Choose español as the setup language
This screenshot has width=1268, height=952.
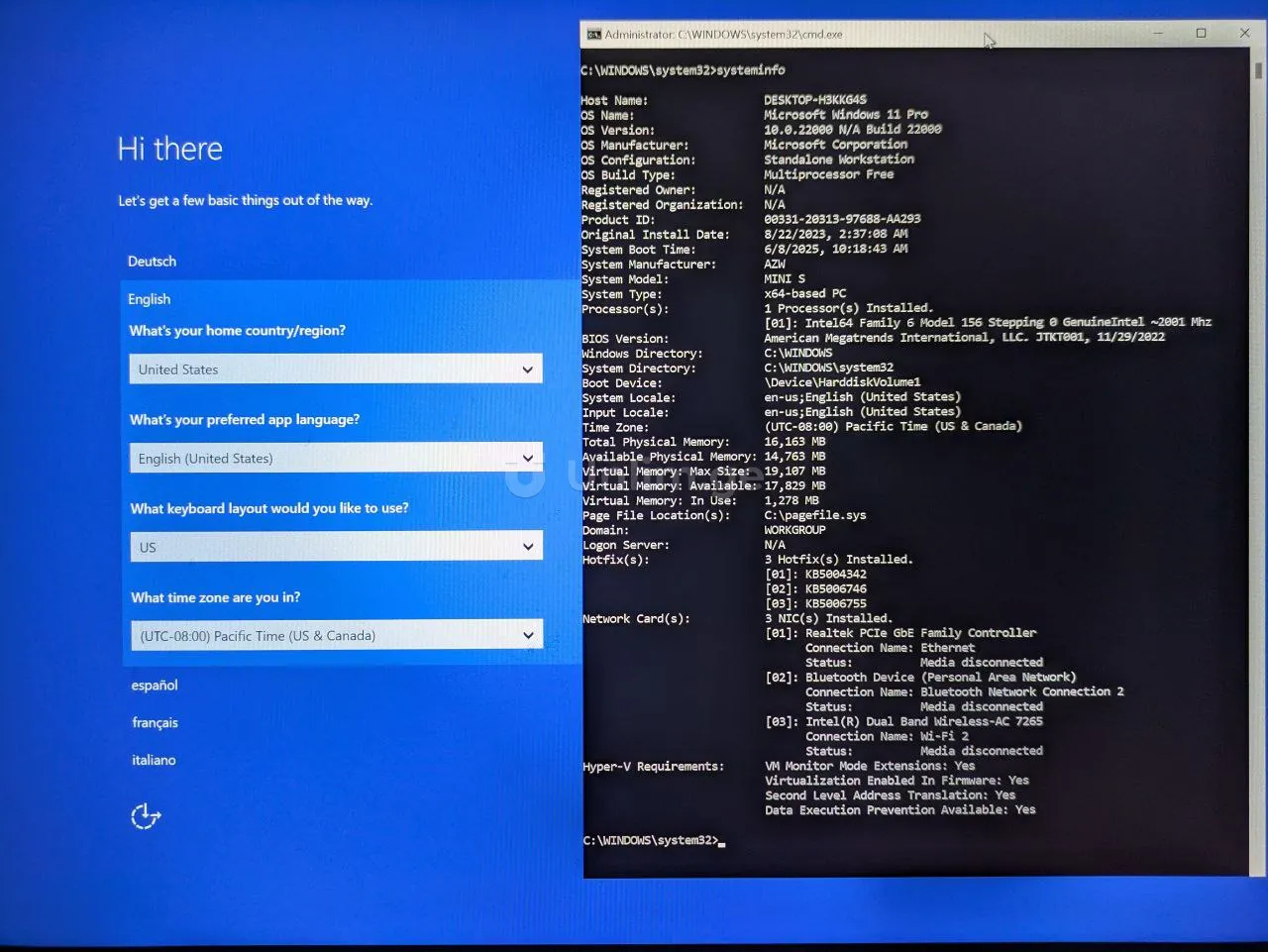pos(155,686)
